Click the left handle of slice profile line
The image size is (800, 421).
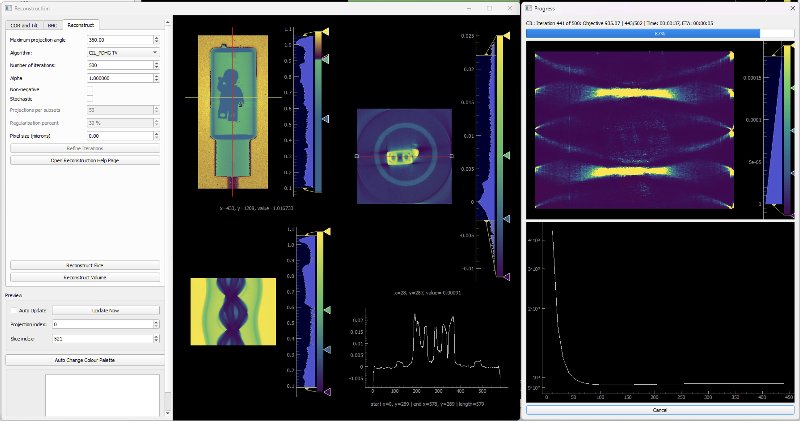[357, 156]
